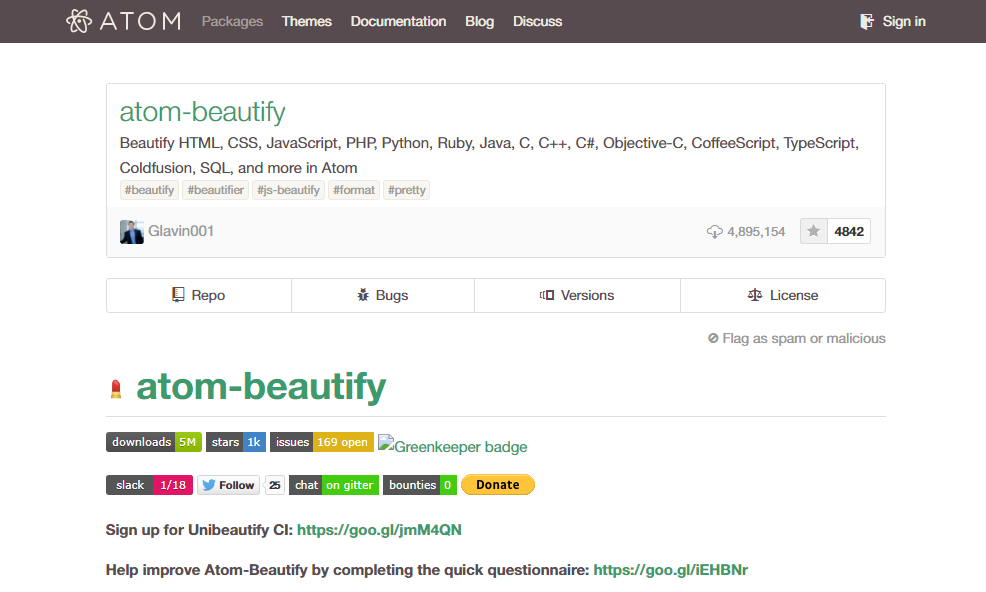
Task: Click the downloads 5M badge
Action: point(154,442)
